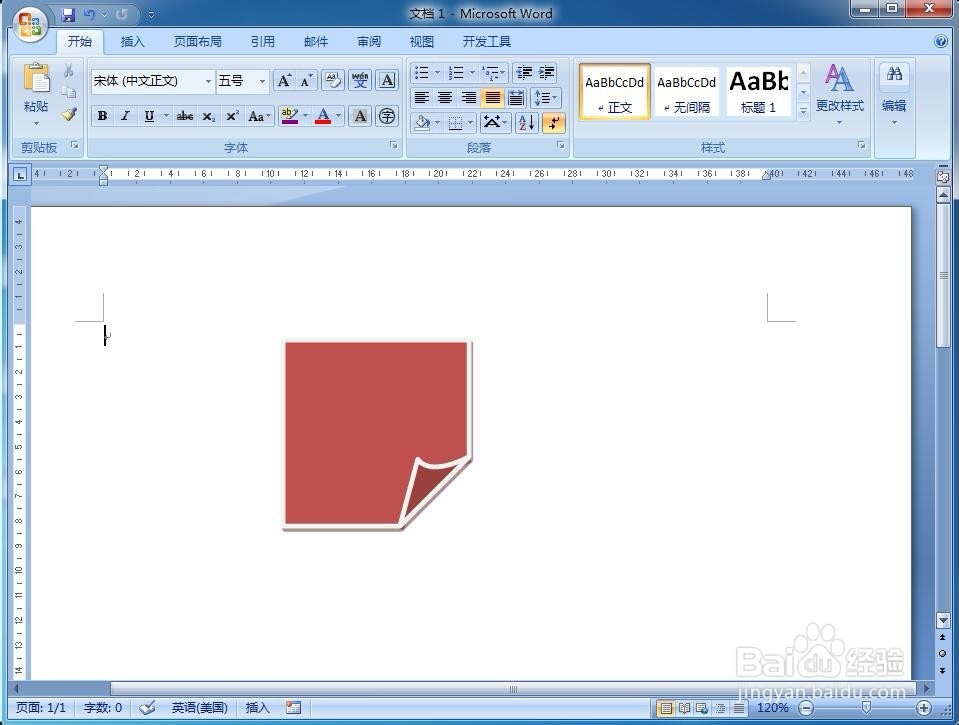Apply 正文 style
This screenshot has height=725, width=959.
click(x=615, y=92)
